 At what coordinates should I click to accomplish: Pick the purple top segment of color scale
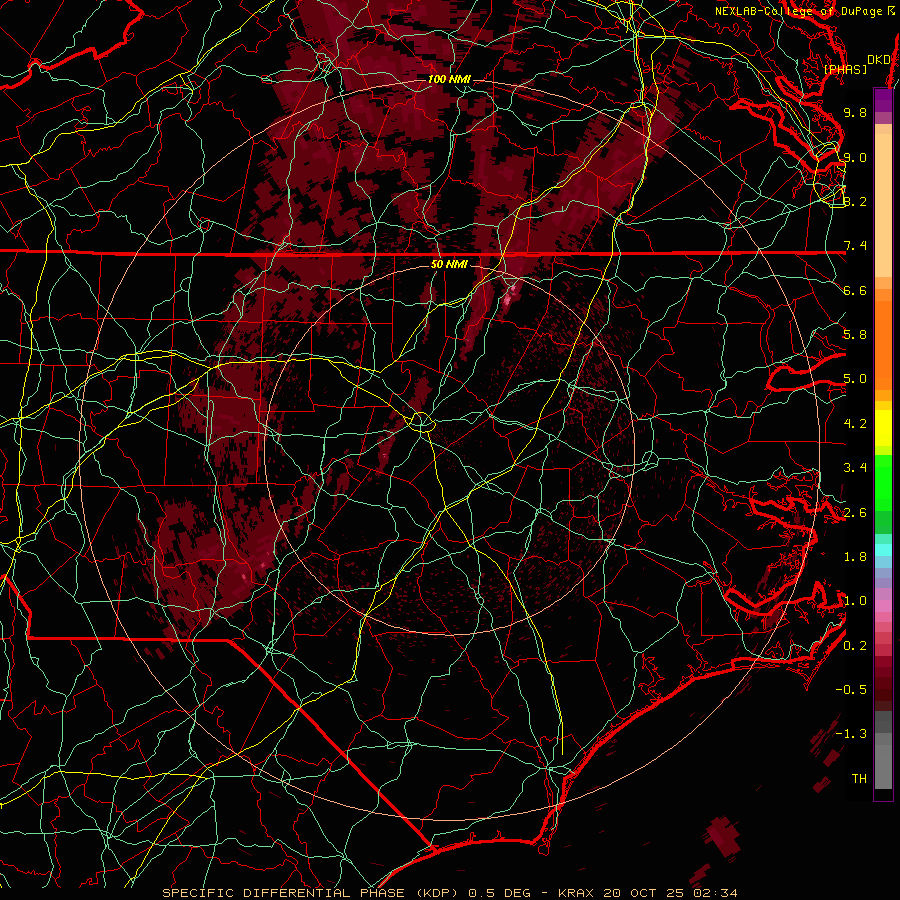coord(883,100)
